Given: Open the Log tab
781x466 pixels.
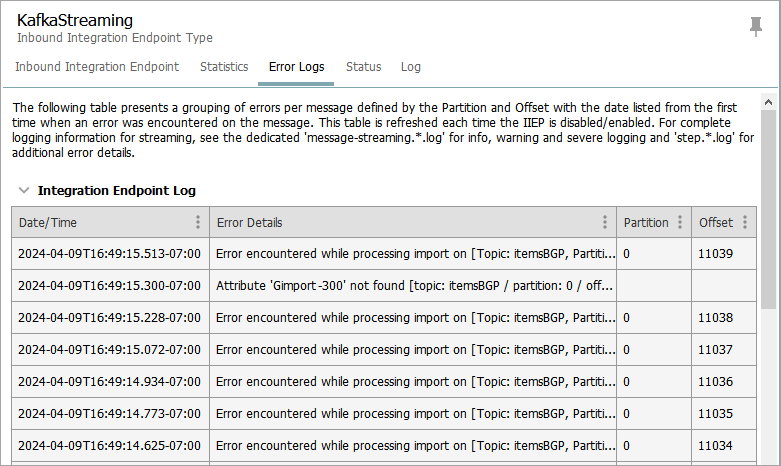Looking at the screenshot, I should point(411,67).
